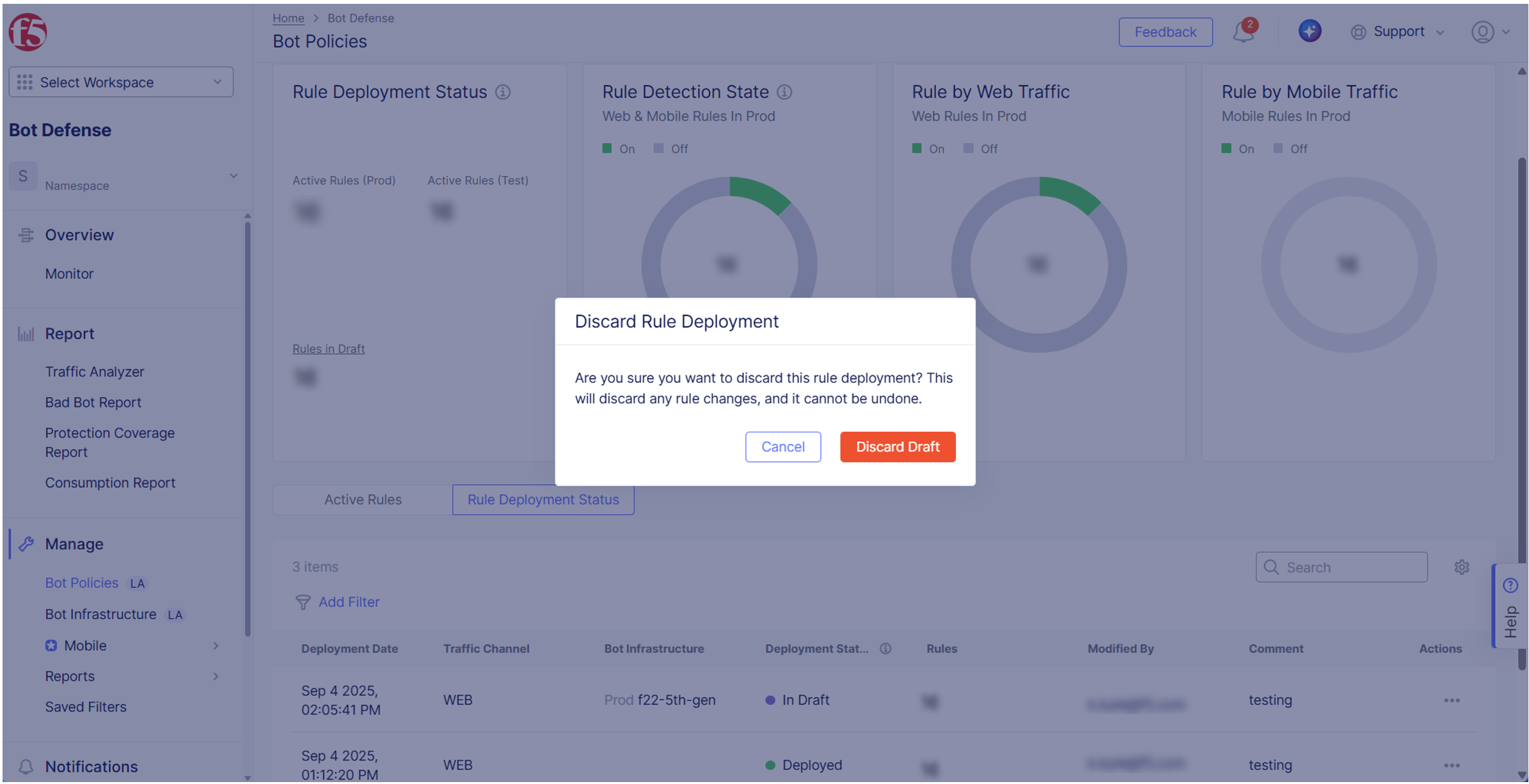
Task: Open the AI assistant sparkle icon
Action: [1310, 31]
